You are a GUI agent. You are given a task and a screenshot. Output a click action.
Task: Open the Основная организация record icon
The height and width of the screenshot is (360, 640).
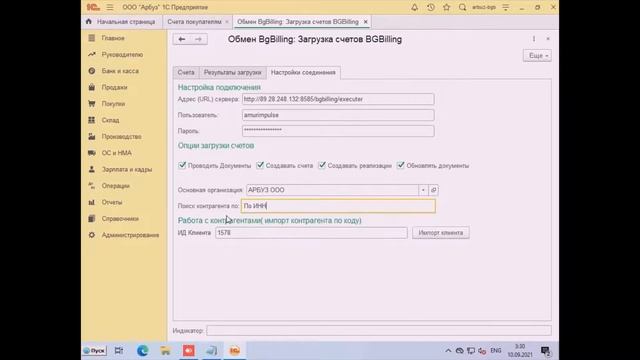433,190
